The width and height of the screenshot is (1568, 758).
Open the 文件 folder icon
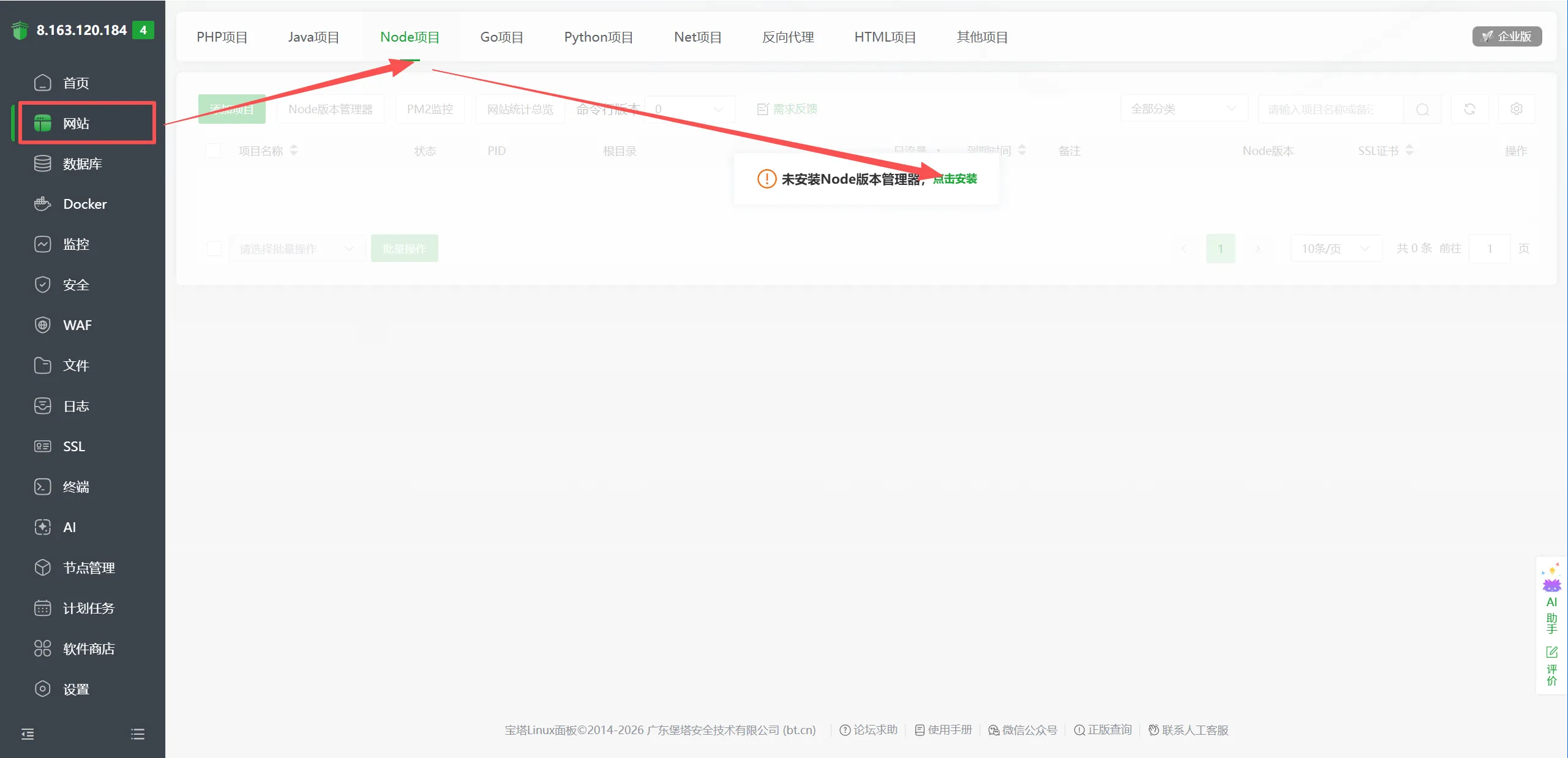(x=42, y=366)
